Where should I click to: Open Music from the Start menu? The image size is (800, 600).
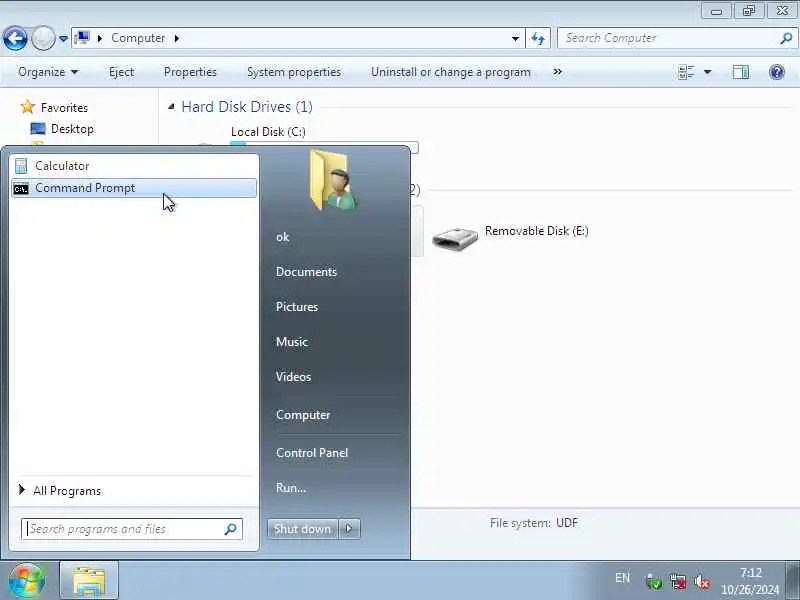[292, 342]
